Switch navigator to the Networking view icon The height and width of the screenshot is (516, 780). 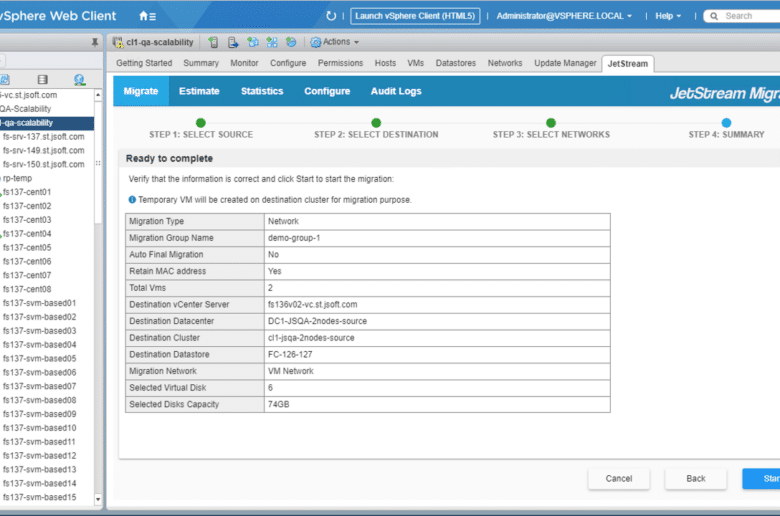[79, 80]
